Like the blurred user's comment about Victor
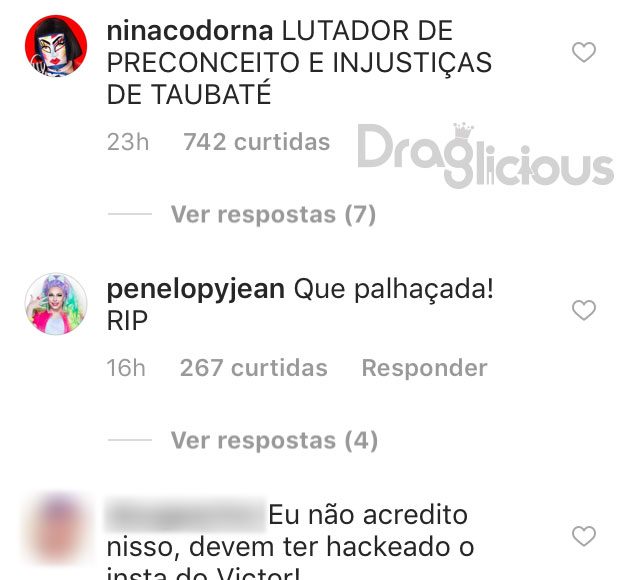Screen dimensions: 640x580 [584, 536]
